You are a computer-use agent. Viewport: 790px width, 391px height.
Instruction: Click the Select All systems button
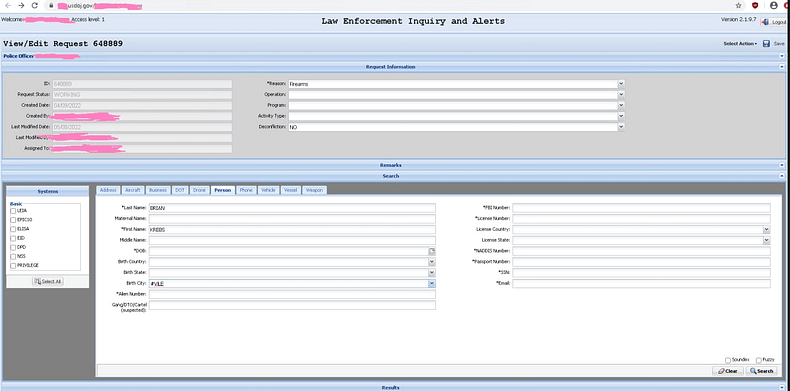click(x=48, y=282)
